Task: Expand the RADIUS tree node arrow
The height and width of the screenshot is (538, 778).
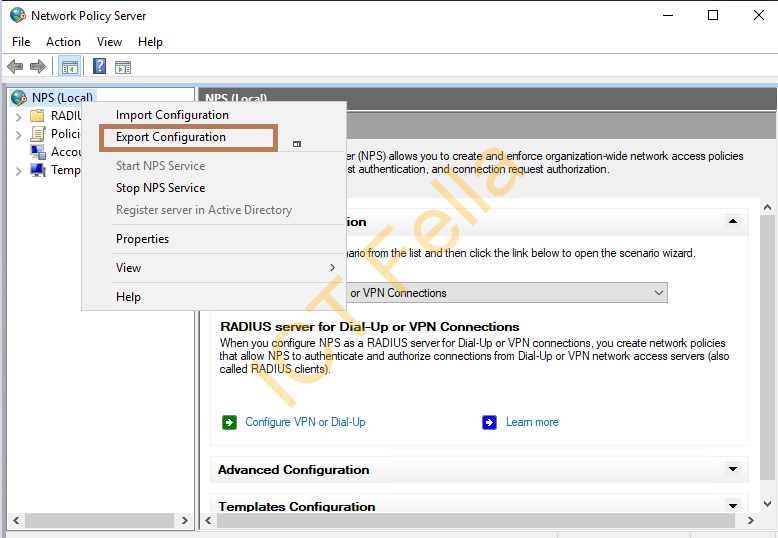Action: pos(18,117)
